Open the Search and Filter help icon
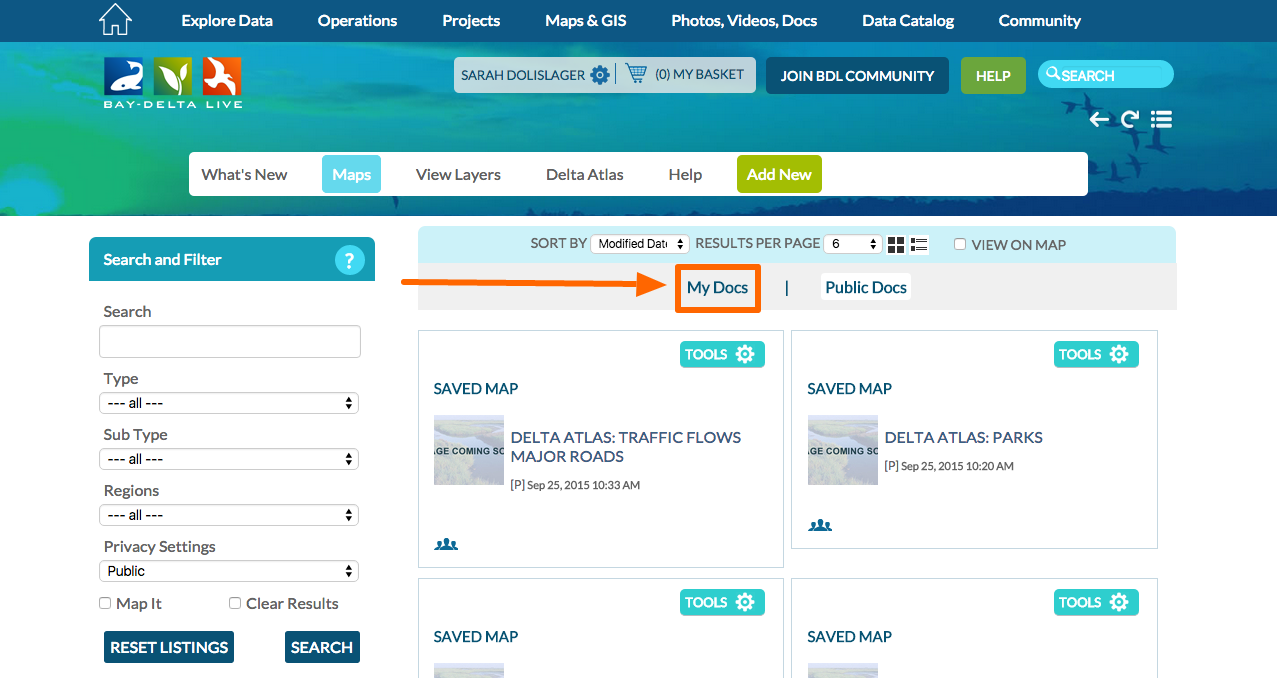 348,261
